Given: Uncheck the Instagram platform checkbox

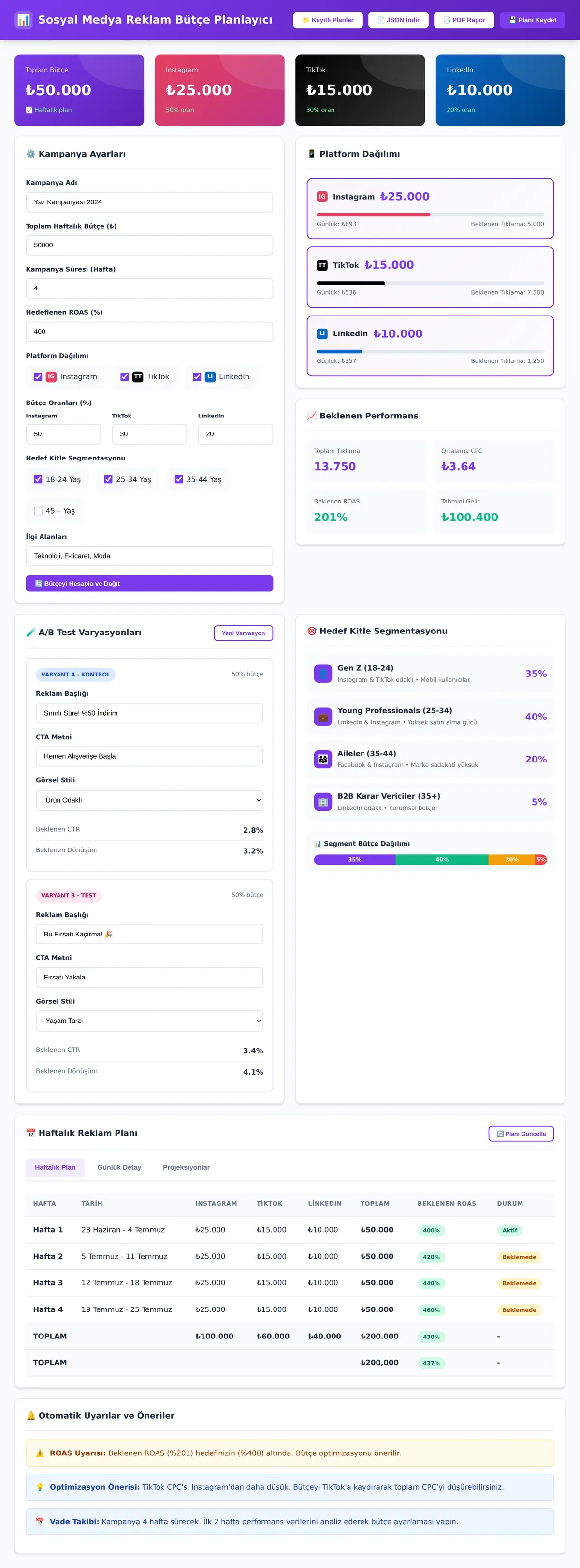Looking at the screenshot, I should pyautogui.click(x=38, y=377).
